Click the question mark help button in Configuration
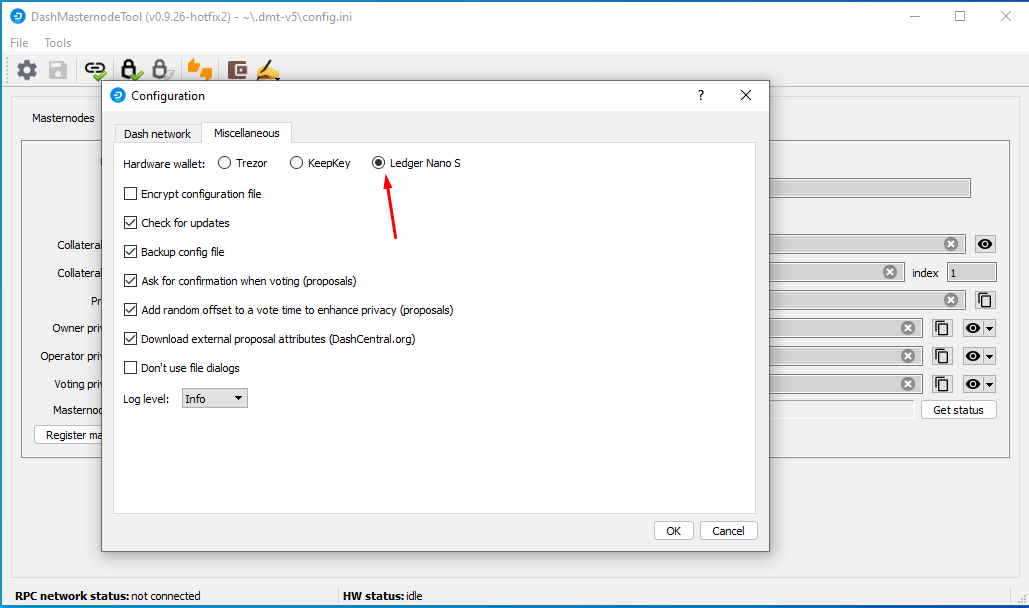 (x=701, y=95)
